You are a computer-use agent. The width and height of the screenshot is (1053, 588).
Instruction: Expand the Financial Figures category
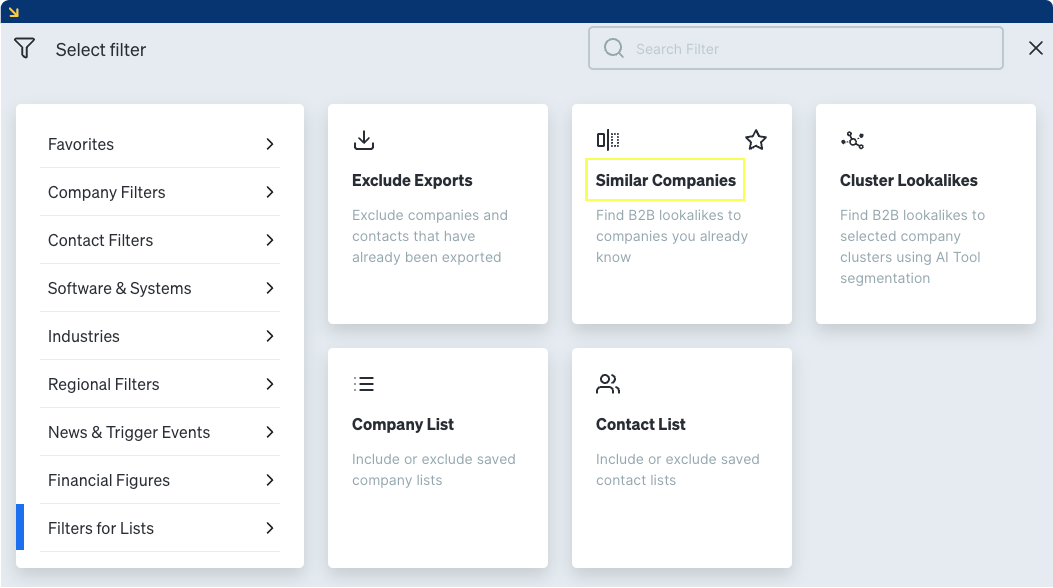point(160,480)
